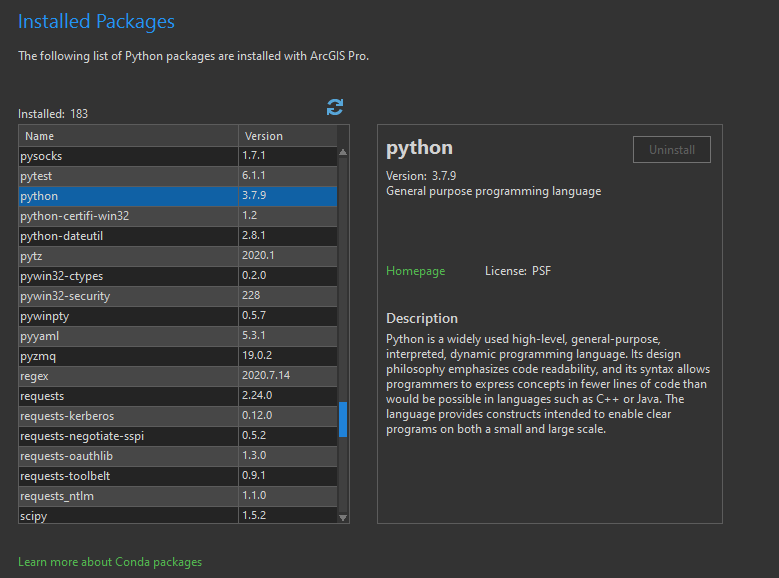
Task: Select the python package row
Action: pos(178,196)
